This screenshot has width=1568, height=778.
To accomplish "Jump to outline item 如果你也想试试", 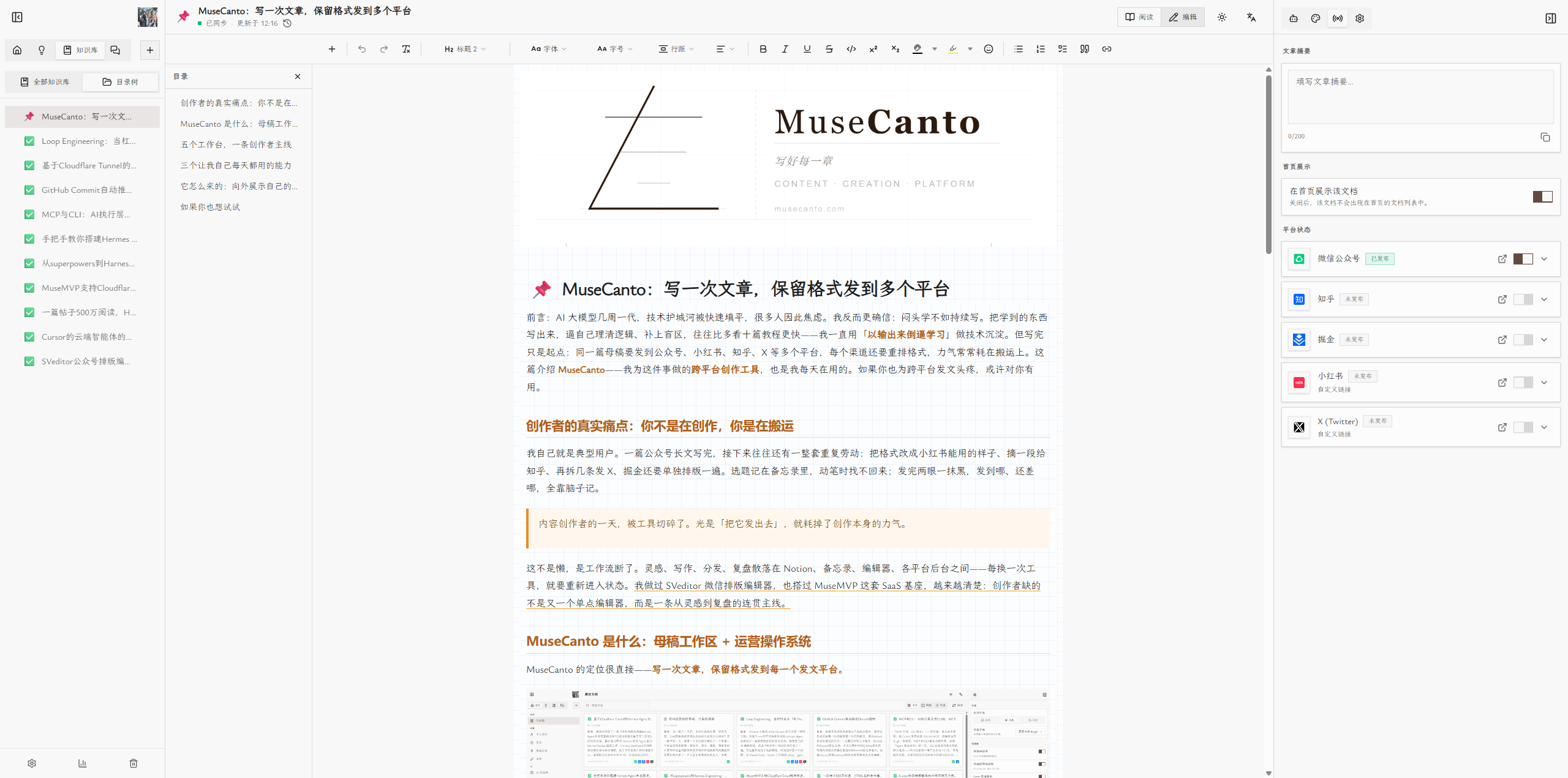I will click(210, 207).
